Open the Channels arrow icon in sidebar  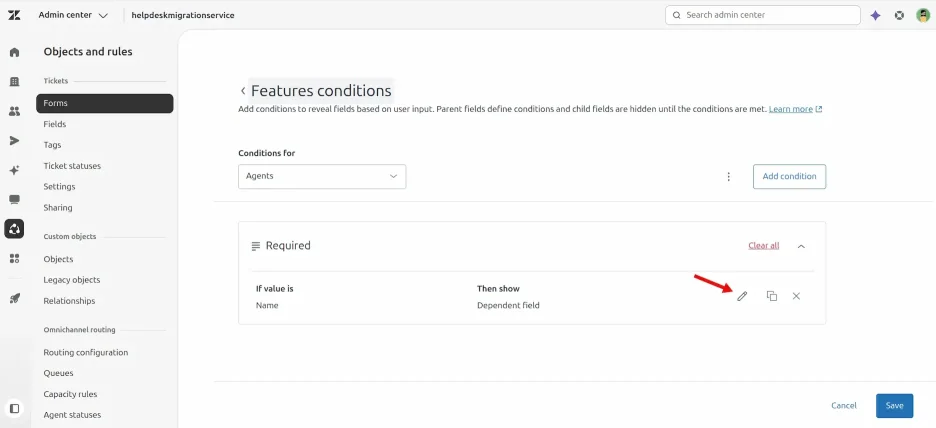(x=14, y=141)
